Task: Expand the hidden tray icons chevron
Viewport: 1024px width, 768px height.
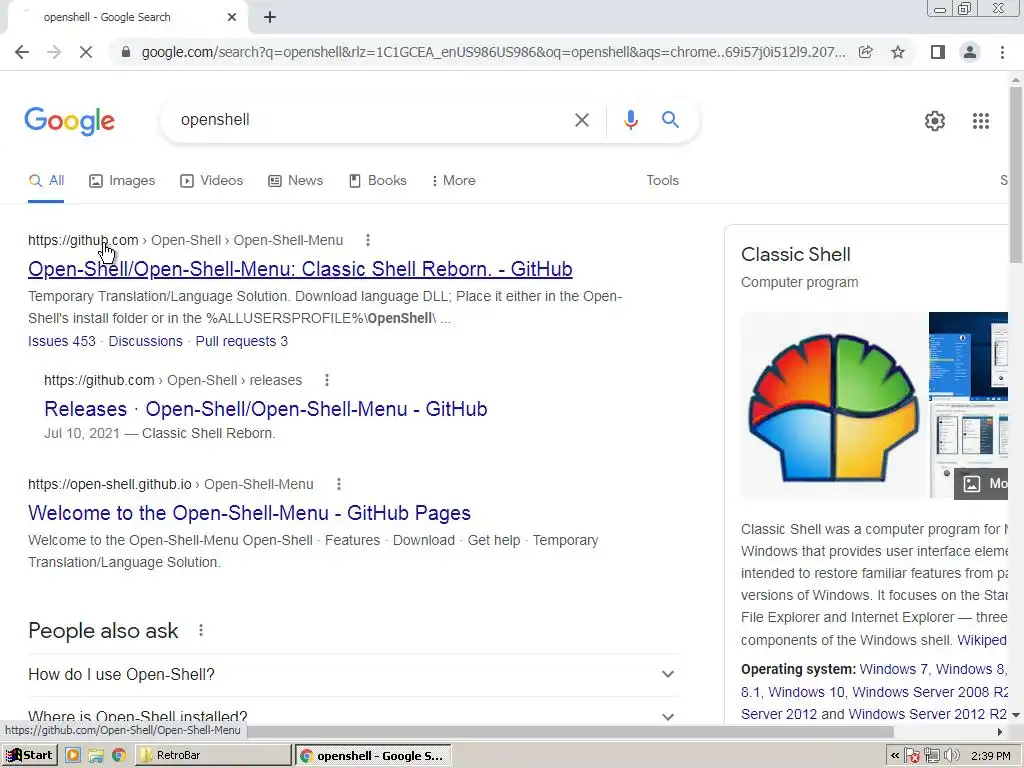Action: (x=895, y=756)
